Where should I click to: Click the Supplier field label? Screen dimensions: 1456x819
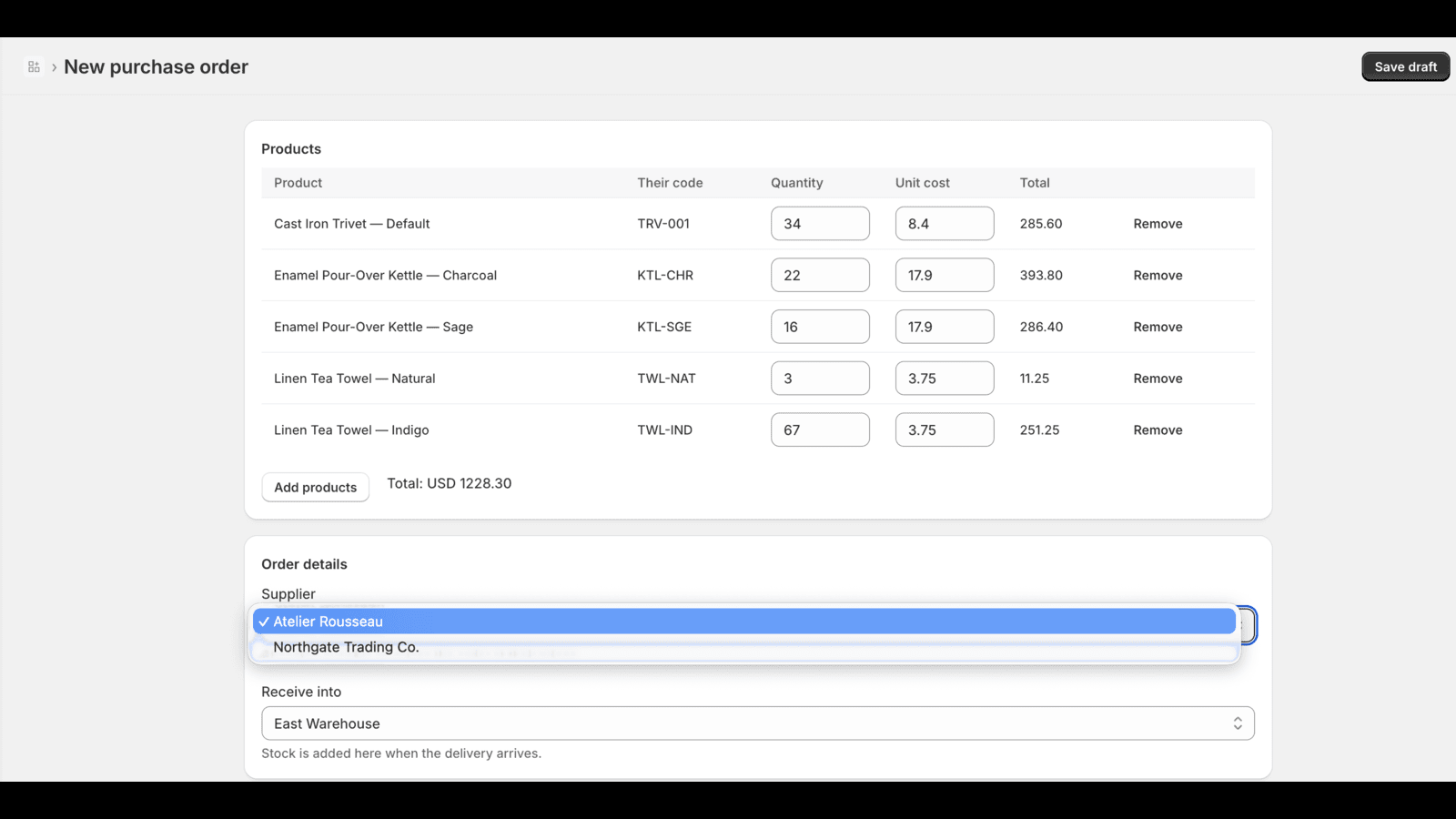click(x=288, y=593)
